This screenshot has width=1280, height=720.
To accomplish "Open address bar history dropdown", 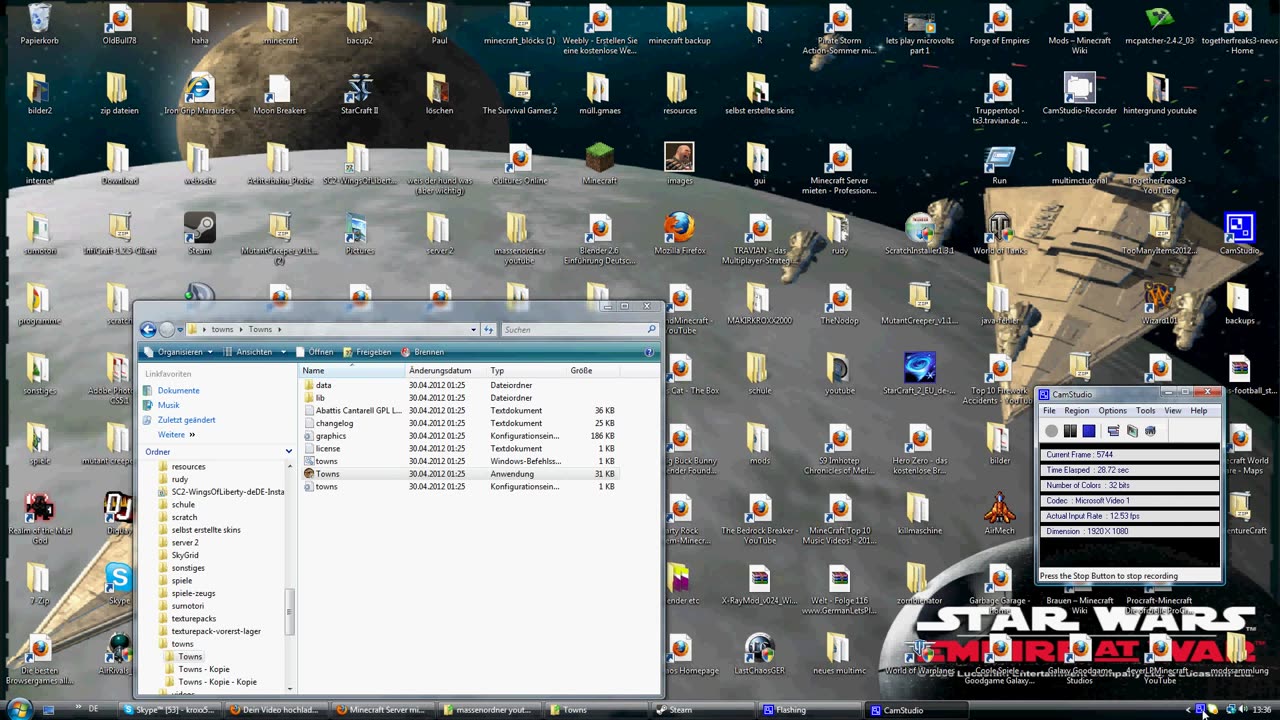I will pyautogui.click(x=474, y=329).
